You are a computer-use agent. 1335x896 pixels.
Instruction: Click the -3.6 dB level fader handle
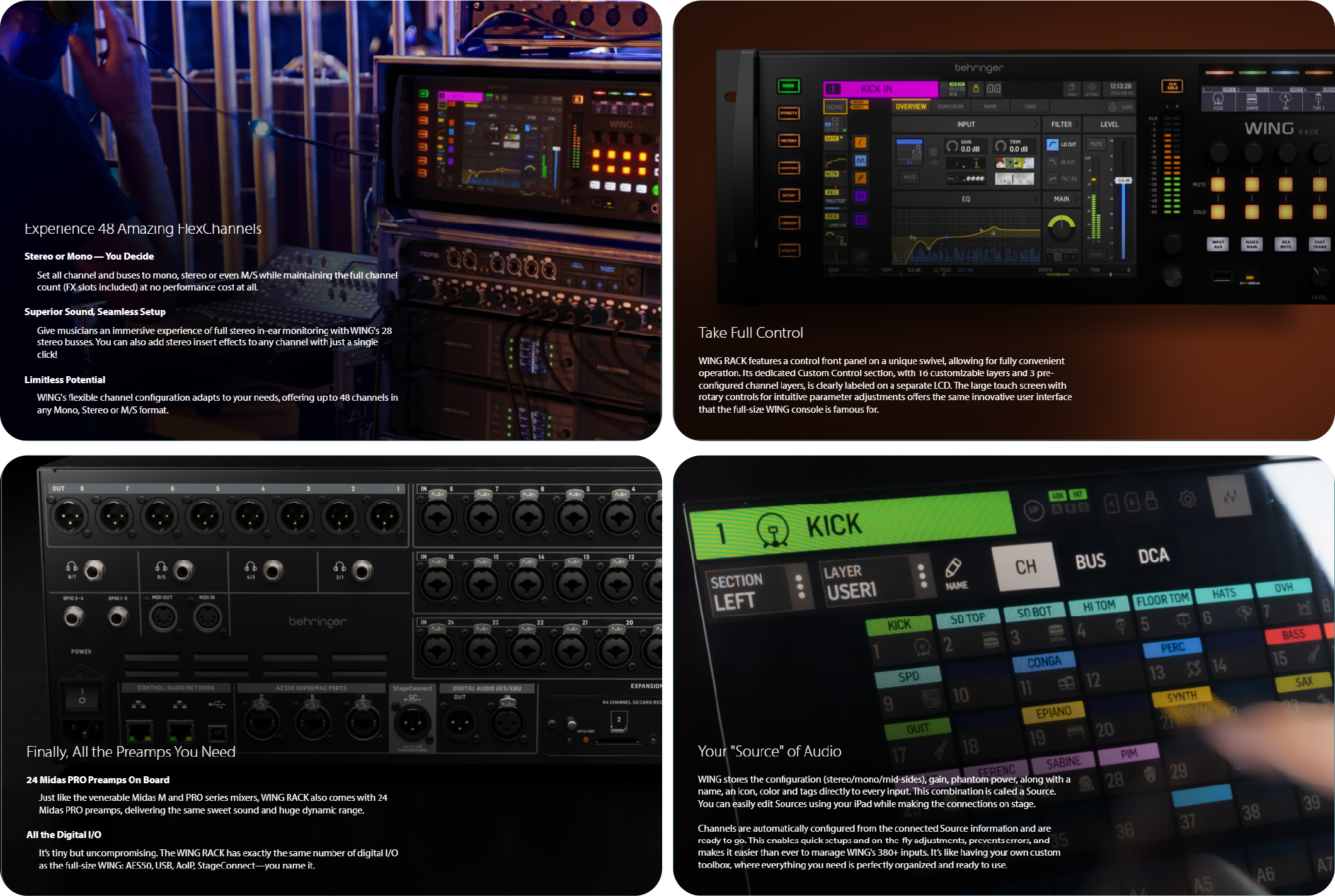click(1123, 181)
